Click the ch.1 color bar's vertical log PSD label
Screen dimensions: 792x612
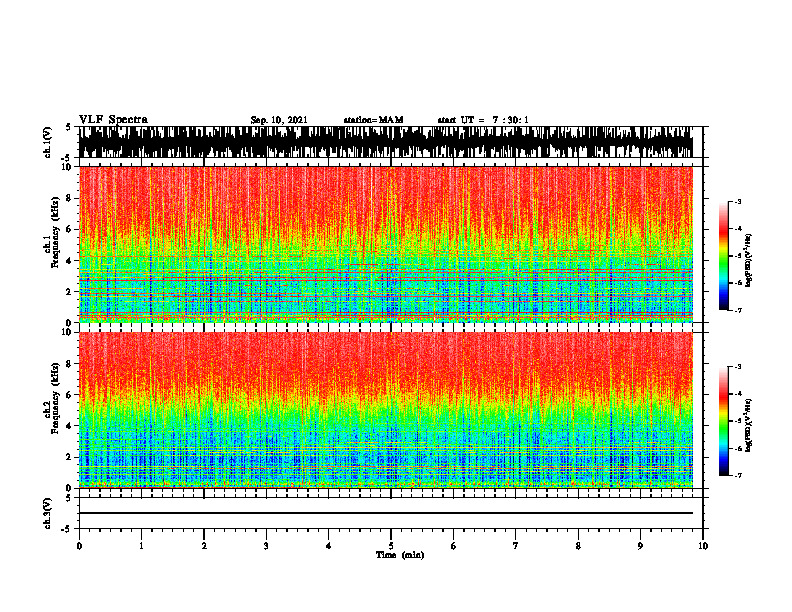[x=749, y=261]
